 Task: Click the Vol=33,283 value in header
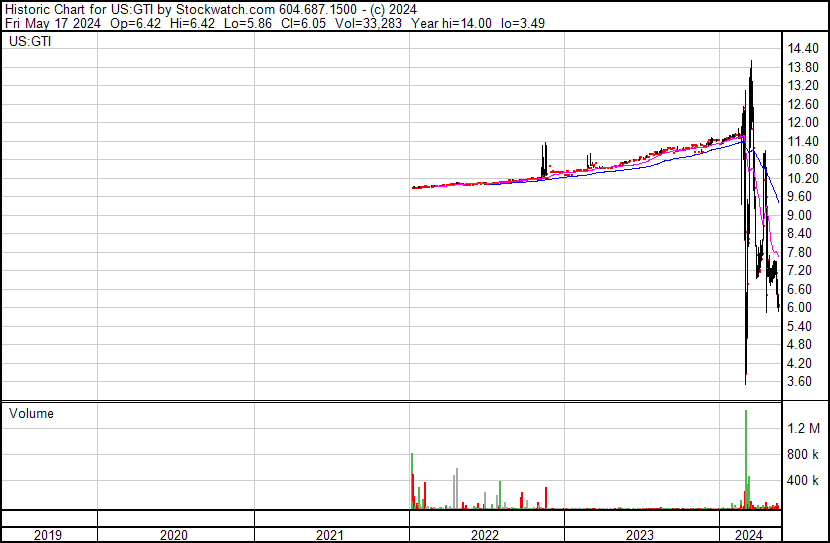(x=368, y=23)
